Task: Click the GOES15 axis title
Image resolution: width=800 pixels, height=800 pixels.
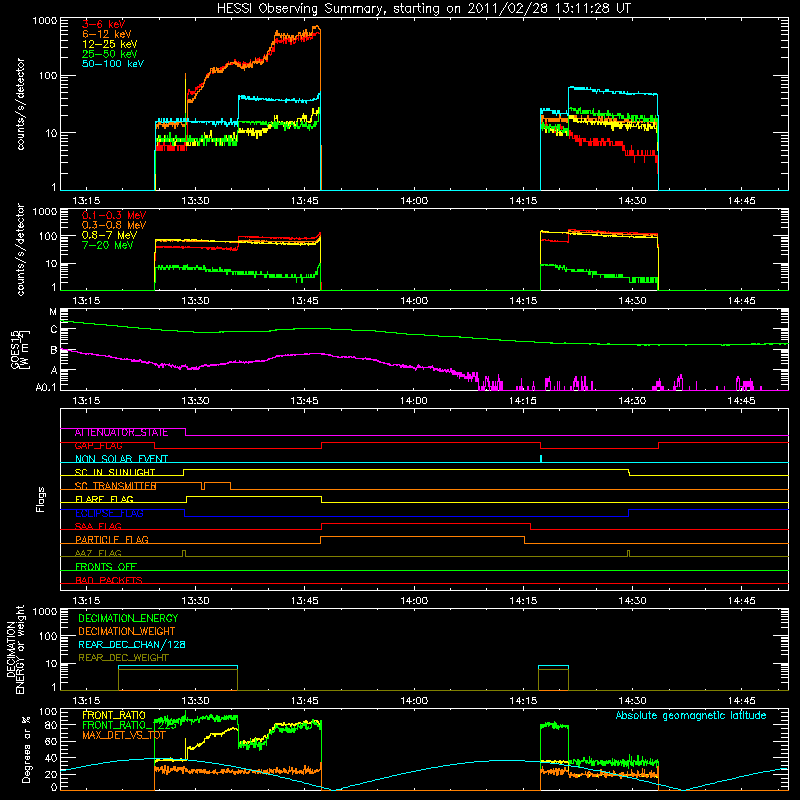Action: [x=20, y=349]
